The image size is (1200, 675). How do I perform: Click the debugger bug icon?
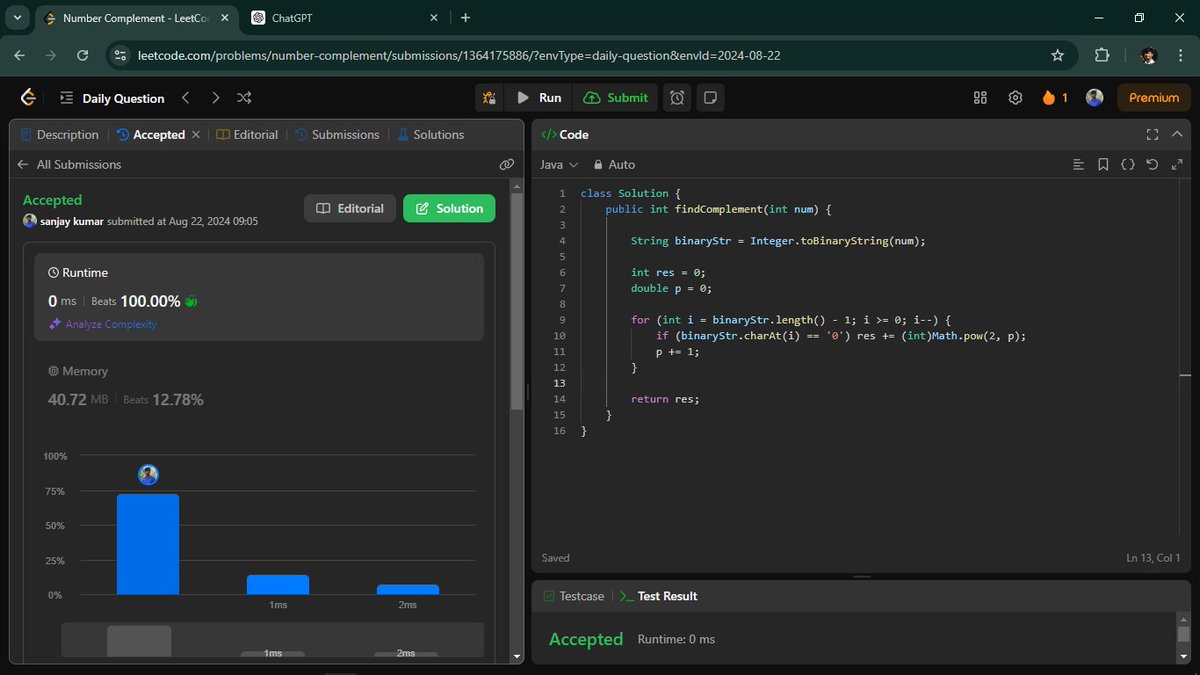pos(489,98)
